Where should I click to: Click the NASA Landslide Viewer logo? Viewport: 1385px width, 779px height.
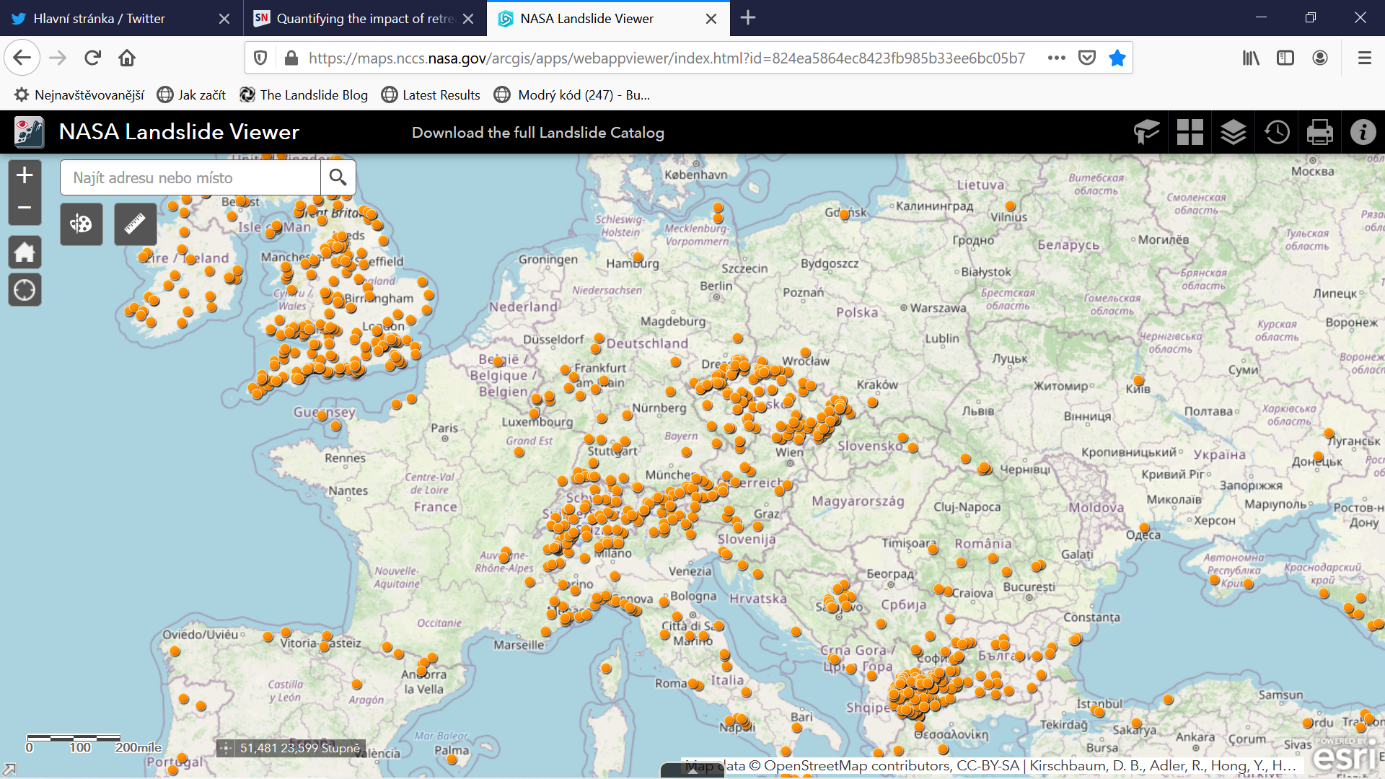tap(29, 132)
